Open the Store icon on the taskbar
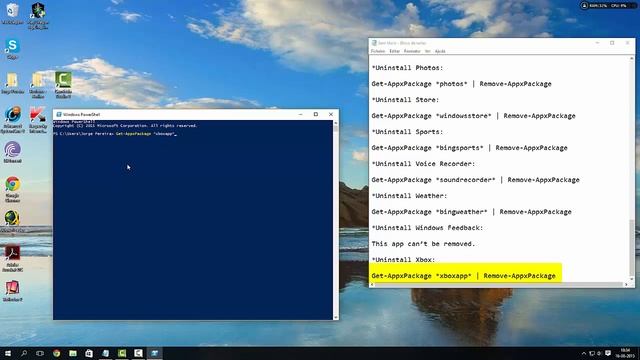Image resolution: width=640 pixels, height=360 pixels. click(89, 353)
